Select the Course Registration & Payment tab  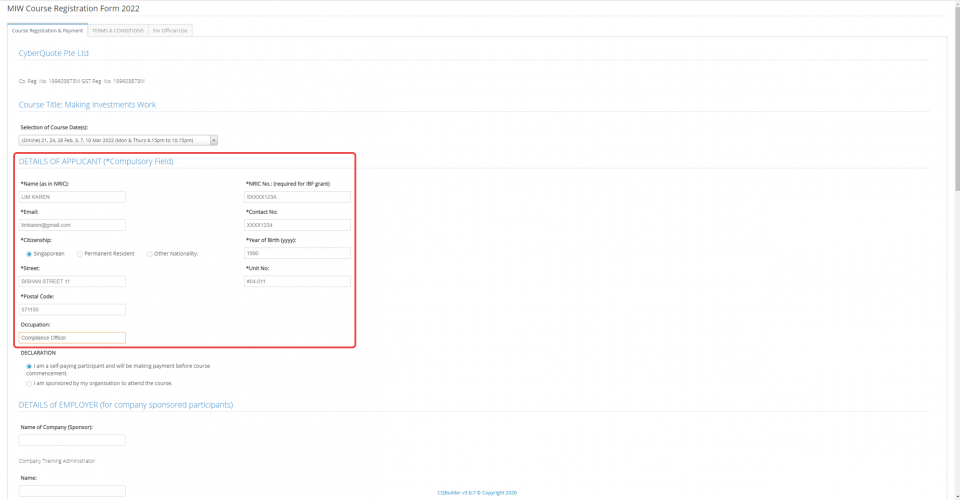click(x=47, y=31)
